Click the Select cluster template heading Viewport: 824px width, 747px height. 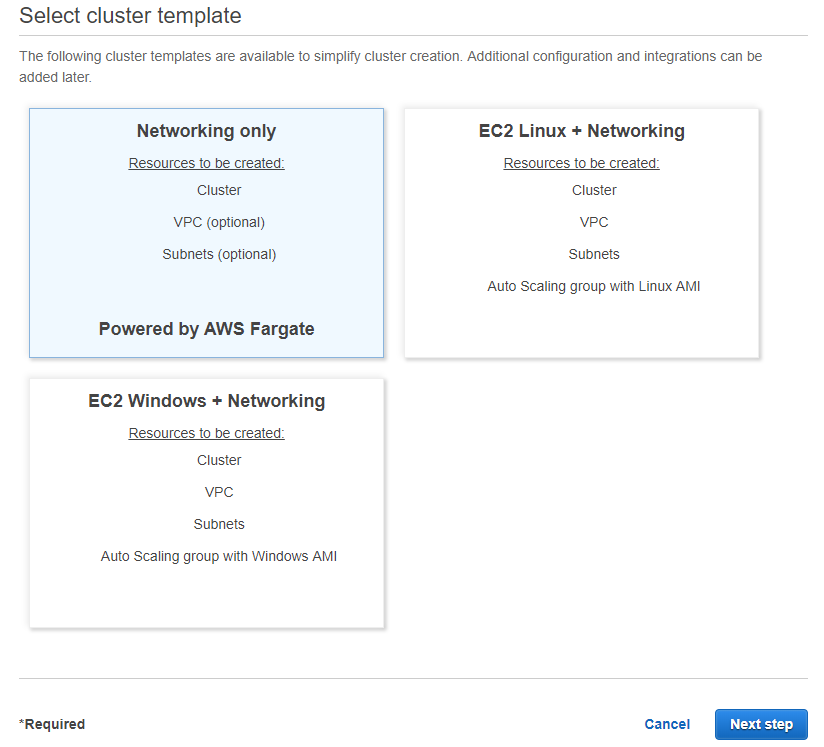click(x=130, y=16)
